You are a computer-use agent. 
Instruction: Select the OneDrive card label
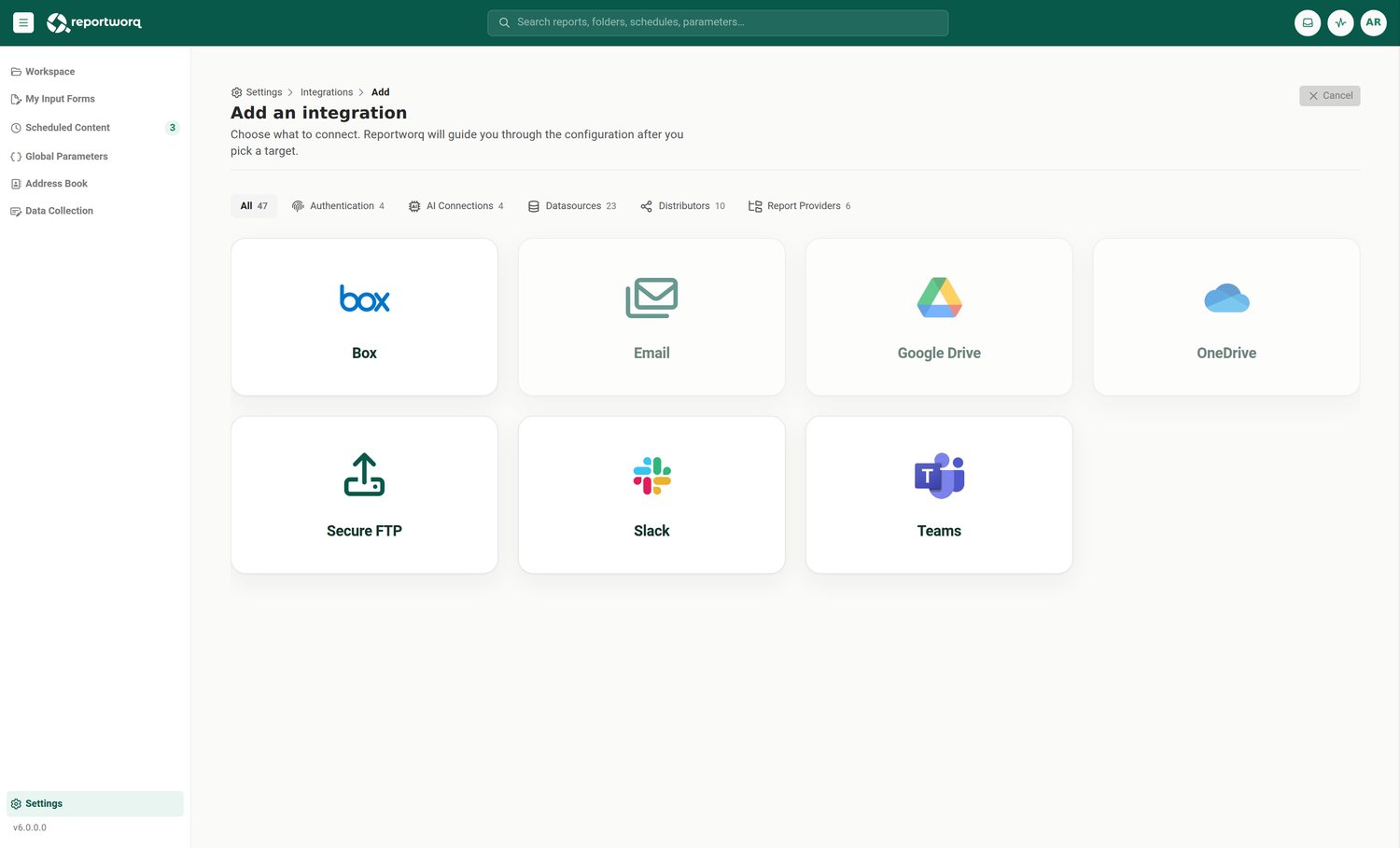[x=1226, y=354]
